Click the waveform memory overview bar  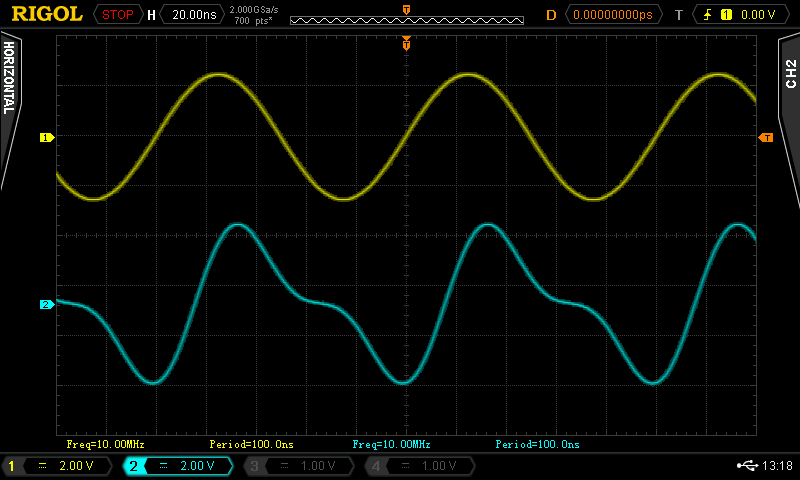coord(407,20)
